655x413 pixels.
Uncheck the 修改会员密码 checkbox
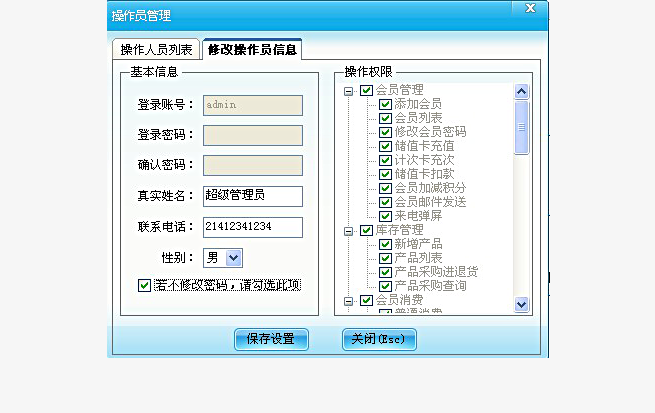(385, 132)
